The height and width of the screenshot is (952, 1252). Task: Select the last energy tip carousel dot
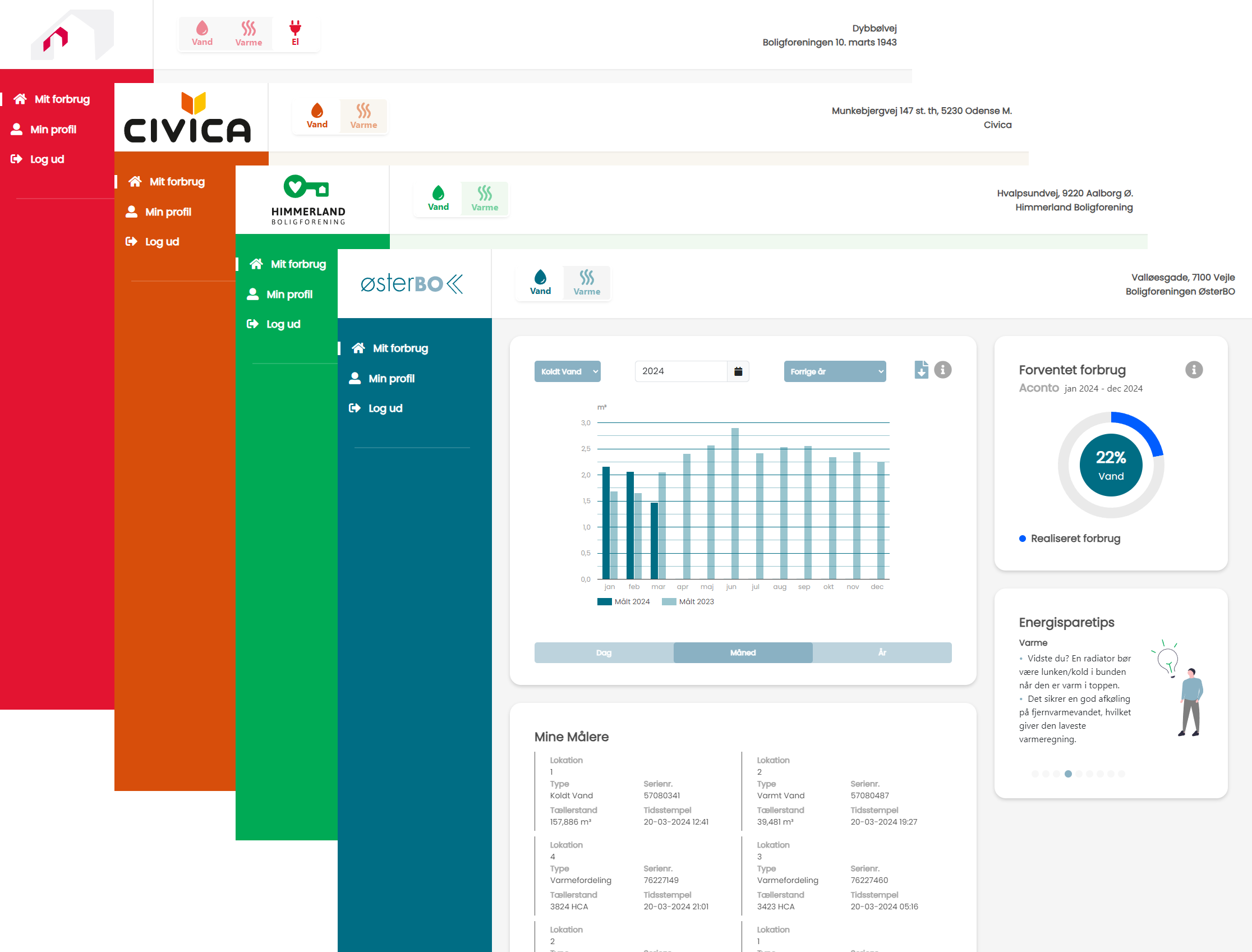click(1122, 774)
